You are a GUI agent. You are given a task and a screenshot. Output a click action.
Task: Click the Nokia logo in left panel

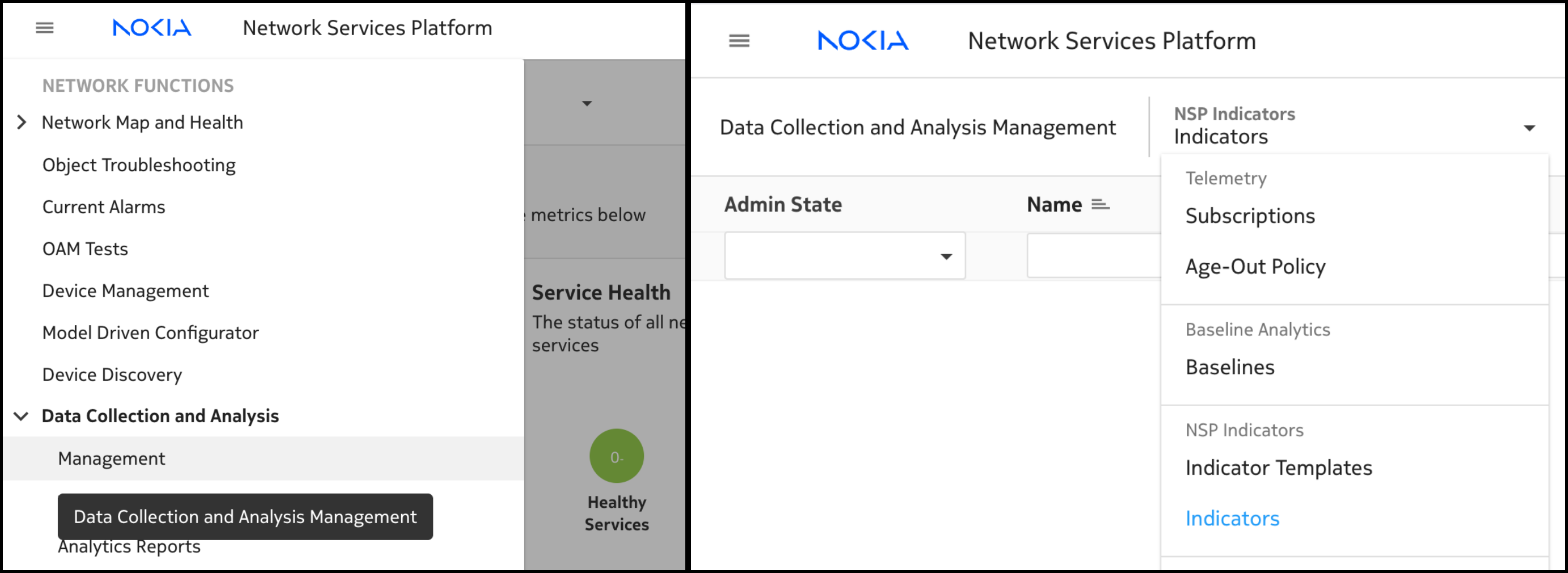click(152, 28)
